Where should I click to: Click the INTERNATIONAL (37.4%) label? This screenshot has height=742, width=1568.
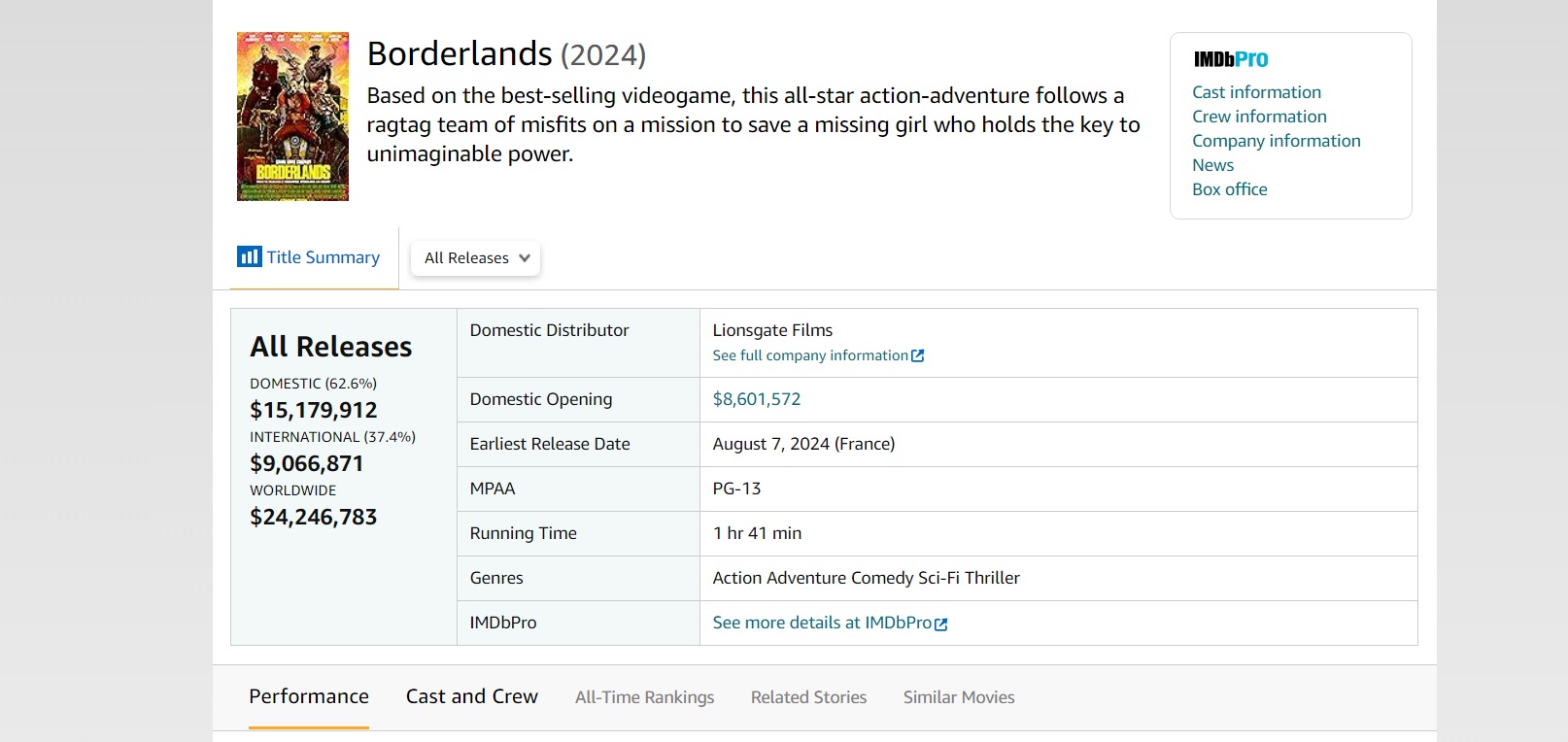click(332, 437)
